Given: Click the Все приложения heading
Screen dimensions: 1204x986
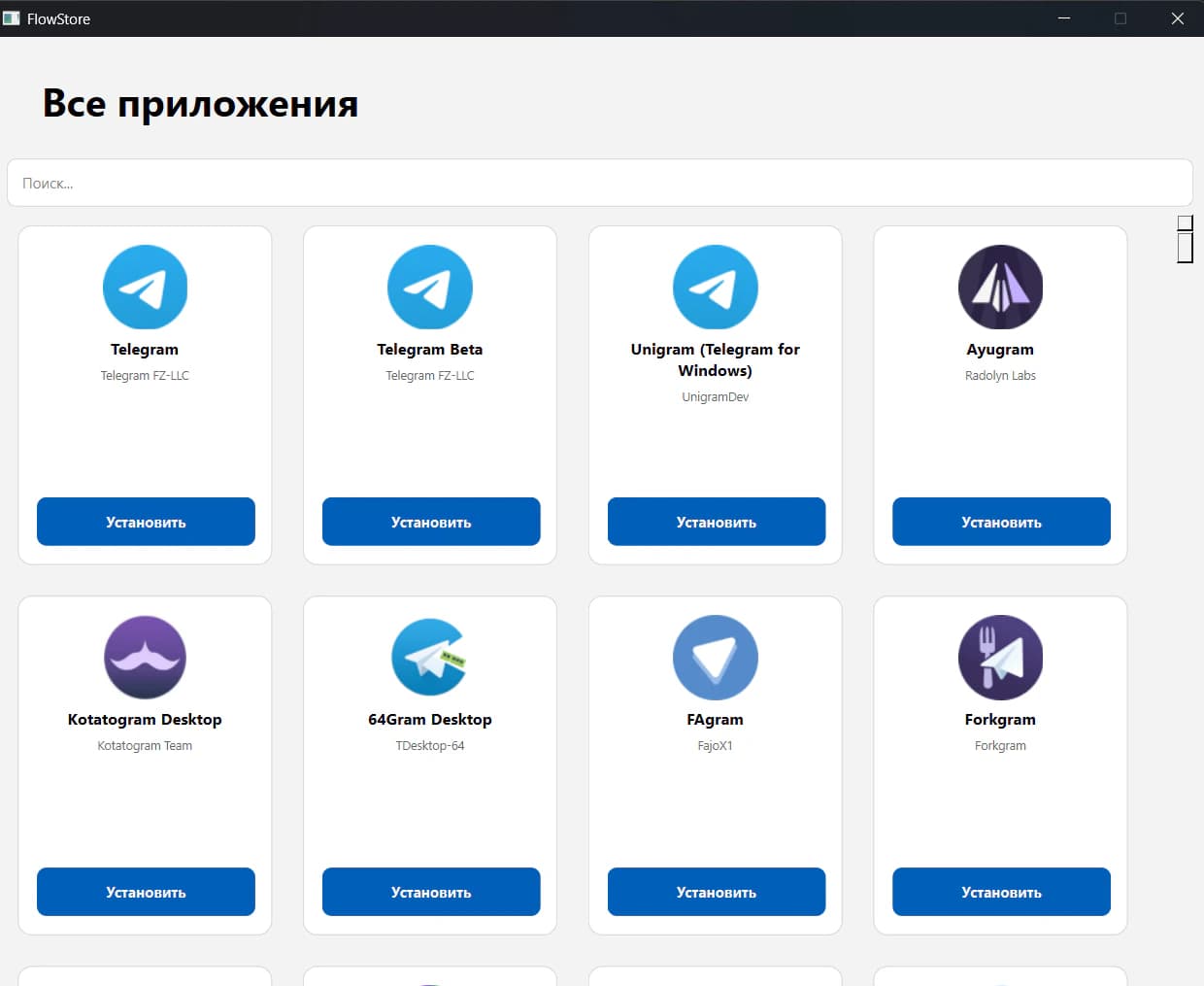Looking at the screenshot, I should click(200, 104).
